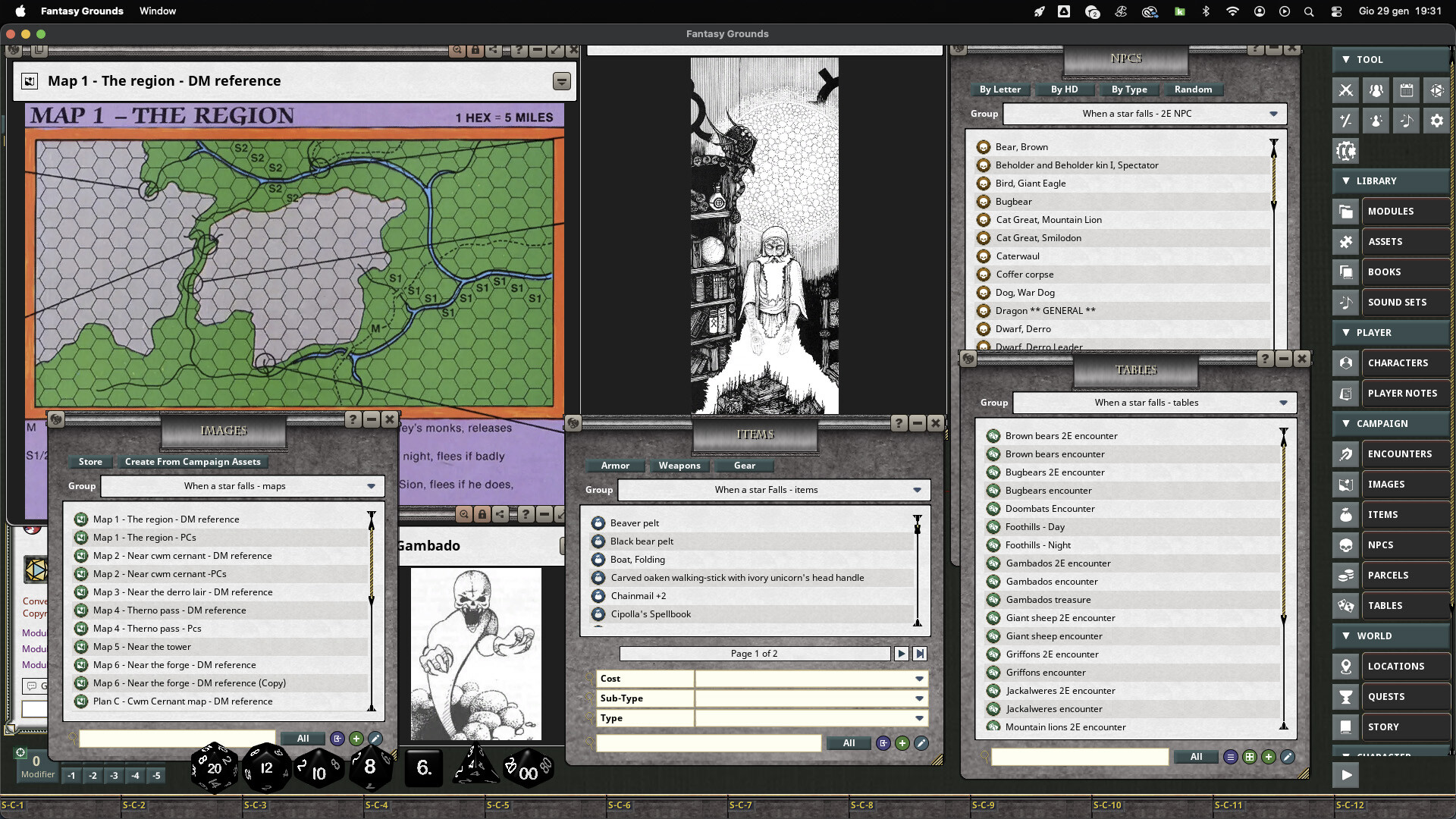Click the Random button in the NPCs window

click(x=1192, y=89)
